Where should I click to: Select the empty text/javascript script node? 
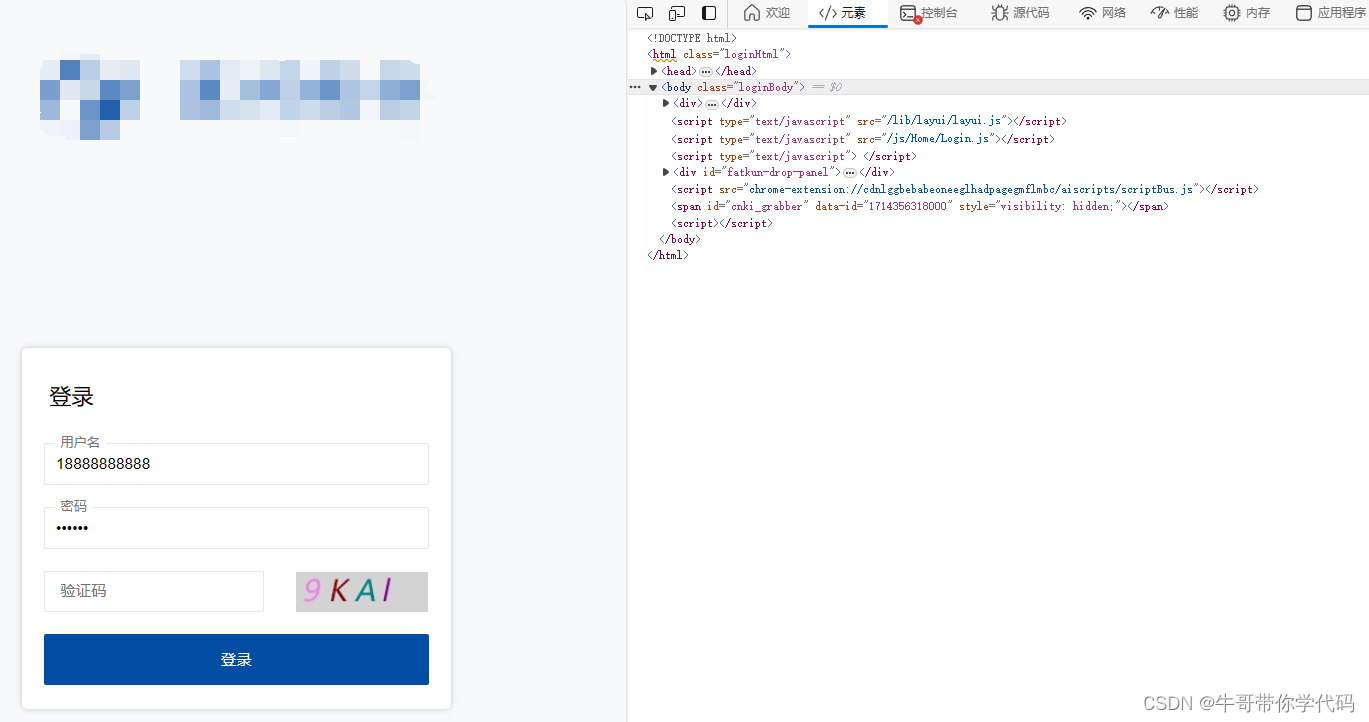[793, 156]
